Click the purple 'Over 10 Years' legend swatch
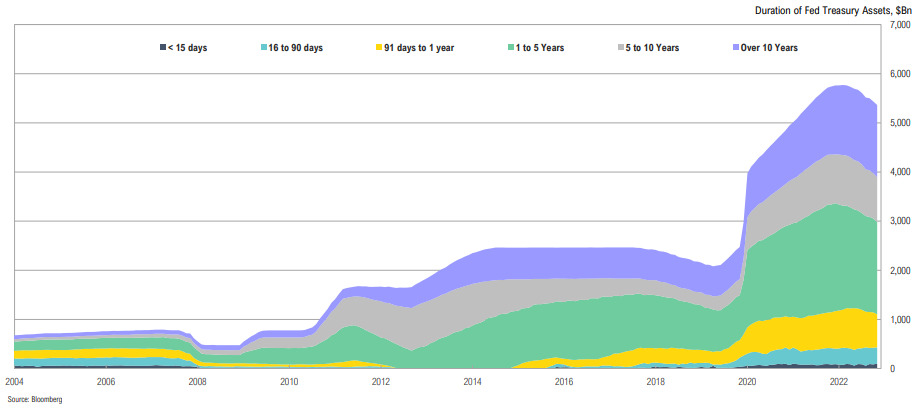This screenshot has width=918, height=404. point(736,48)
